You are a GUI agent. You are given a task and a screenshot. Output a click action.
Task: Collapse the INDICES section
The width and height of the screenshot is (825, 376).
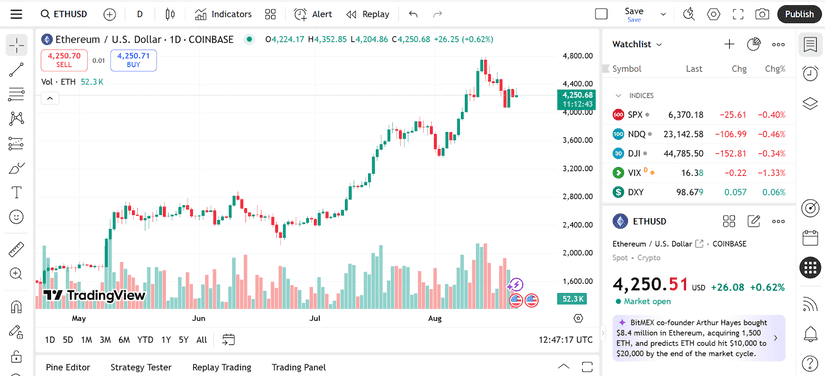tap(618, 96)
